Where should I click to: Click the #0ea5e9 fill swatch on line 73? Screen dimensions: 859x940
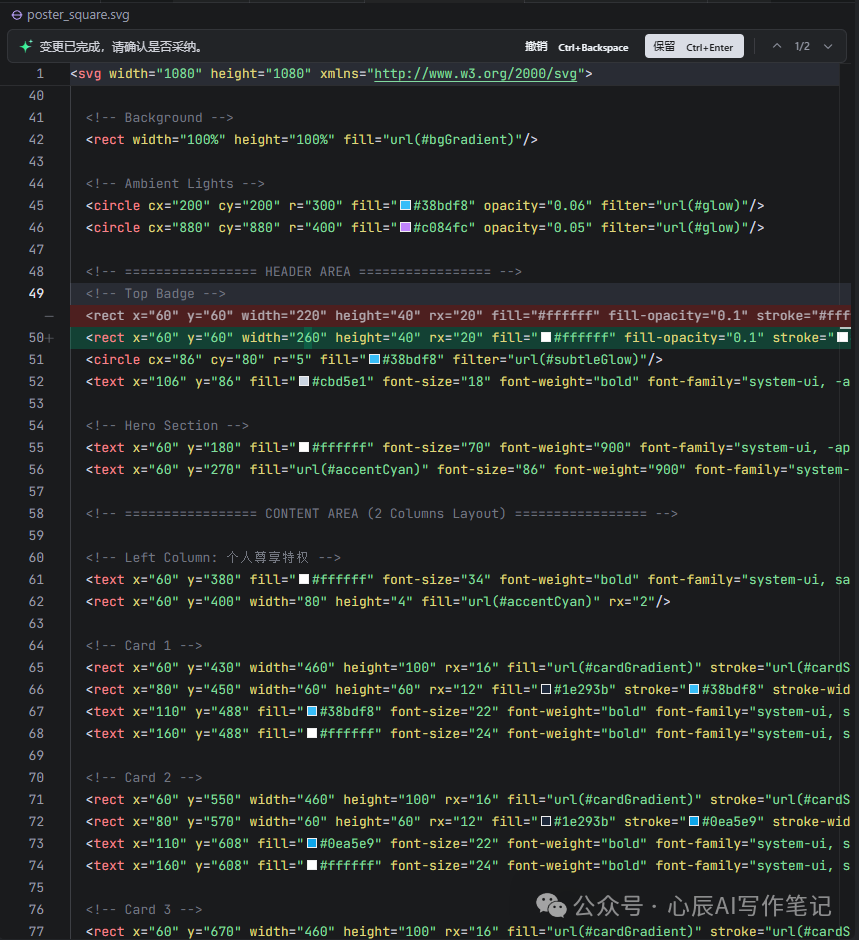click(x=312, y=844)
